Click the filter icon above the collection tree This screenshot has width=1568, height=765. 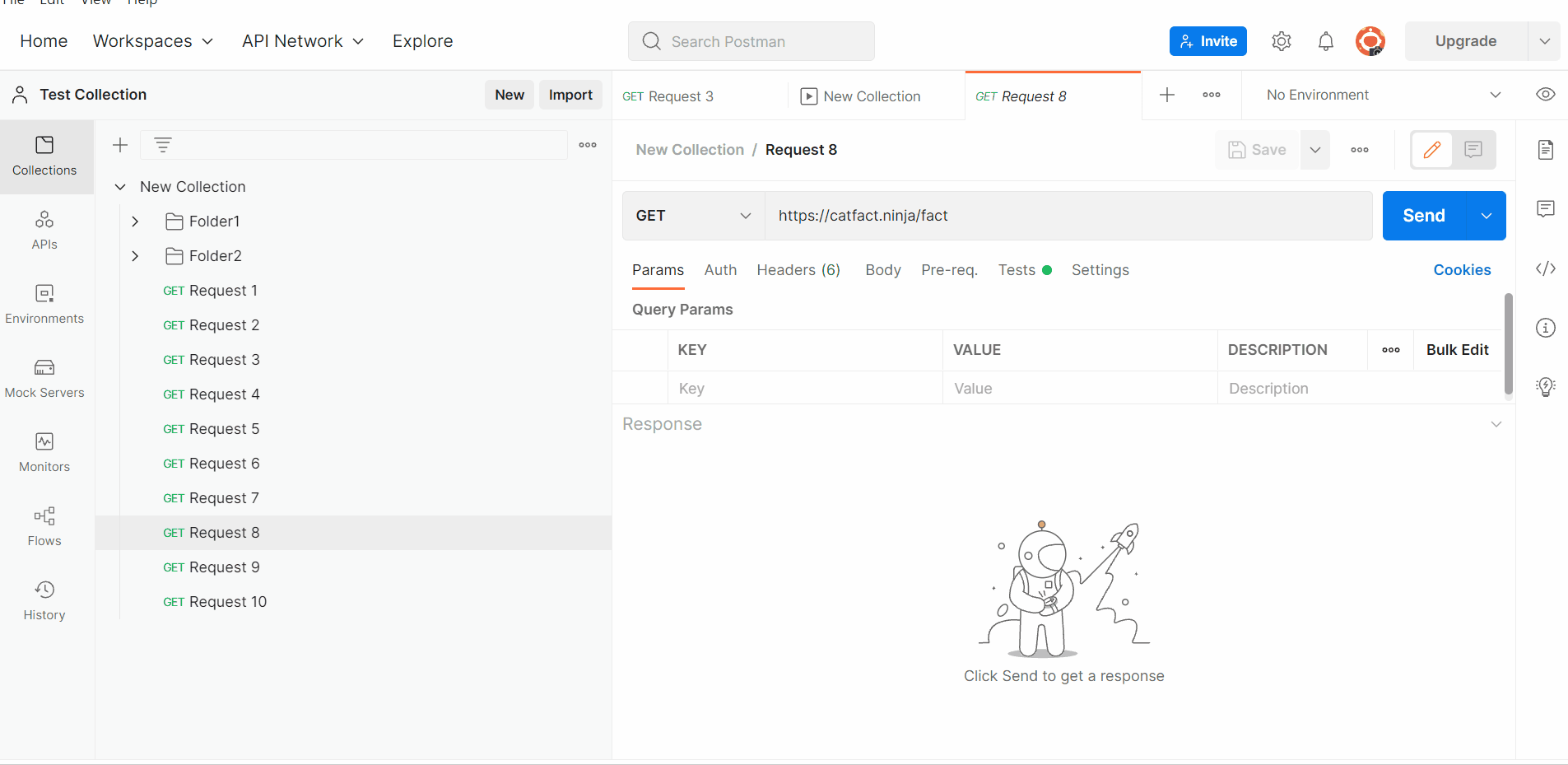click(163, 144)
